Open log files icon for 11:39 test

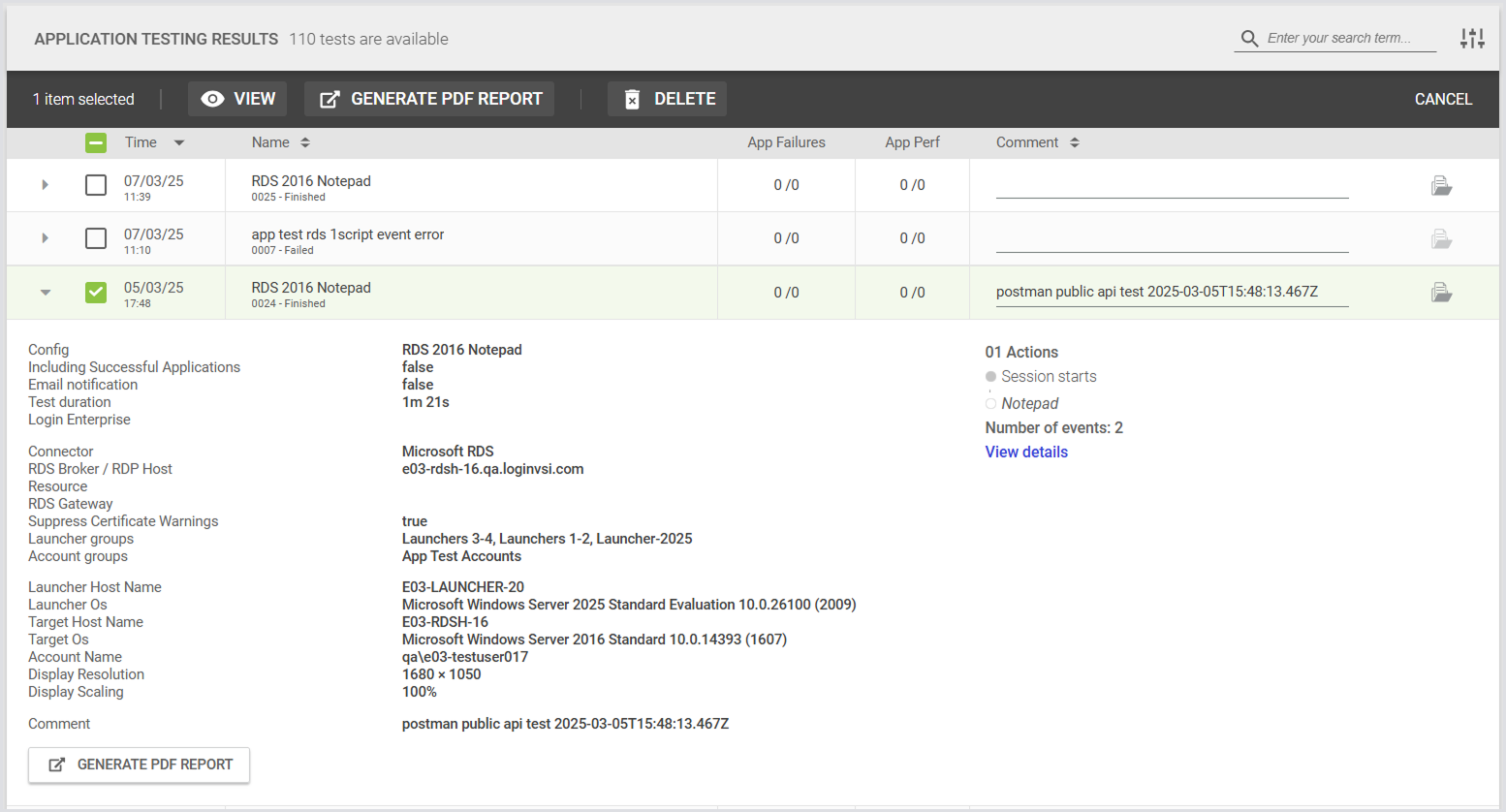point(1441,186)
